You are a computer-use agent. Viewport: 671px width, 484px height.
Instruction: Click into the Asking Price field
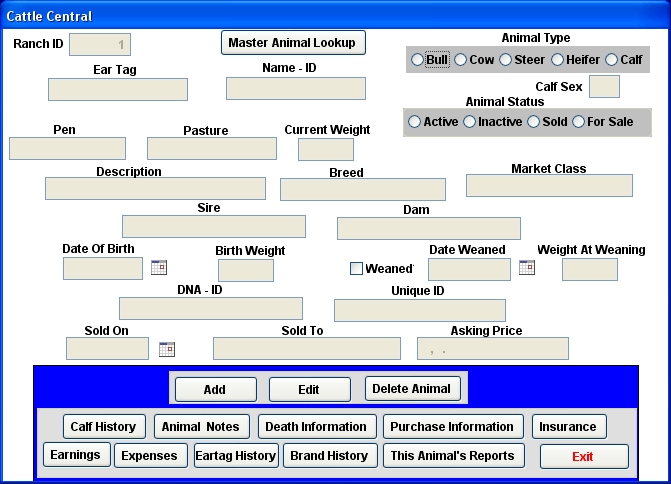pos(492,348)
